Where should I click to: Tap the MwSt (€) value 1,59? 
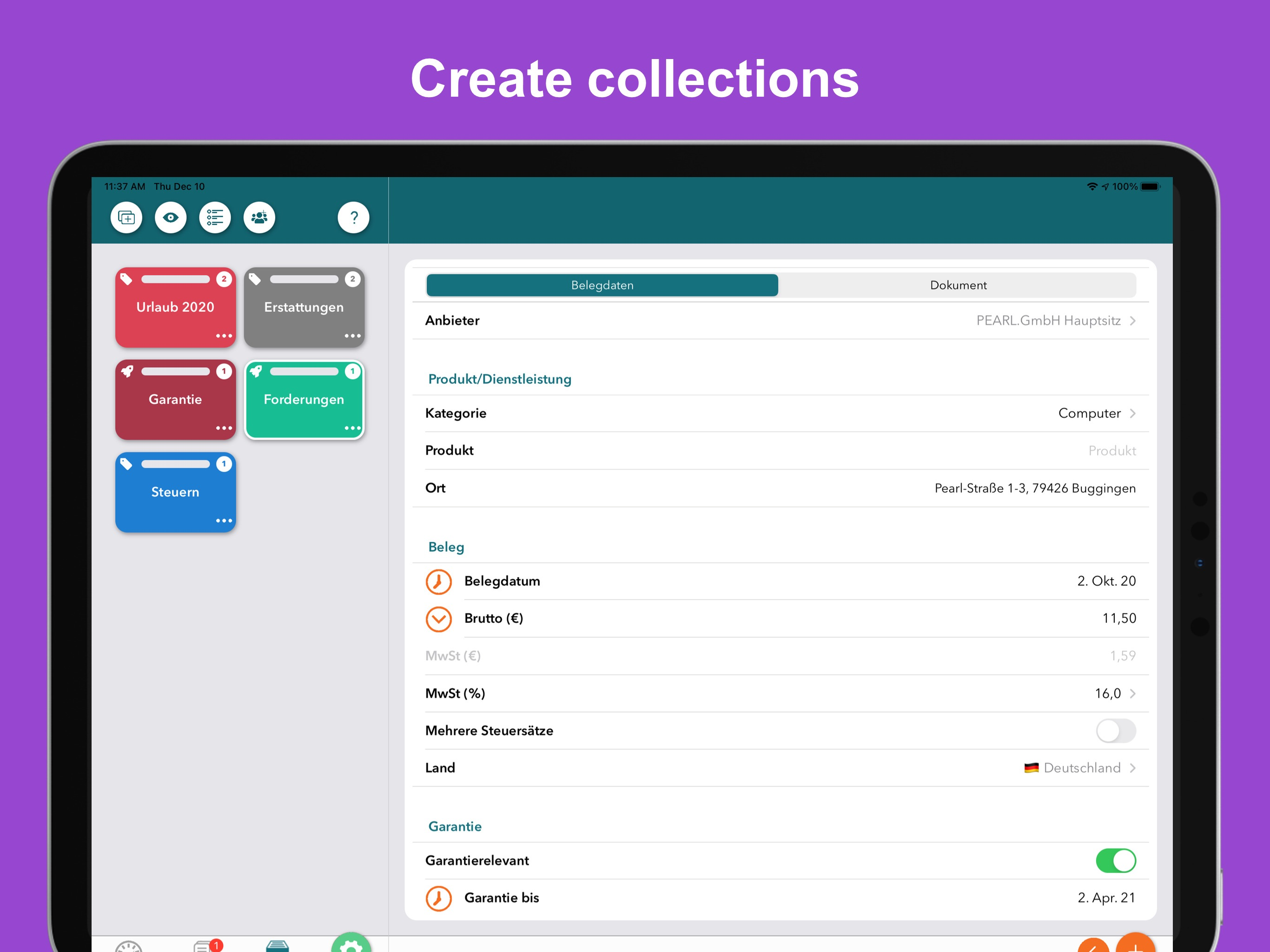click(1123, 656)
